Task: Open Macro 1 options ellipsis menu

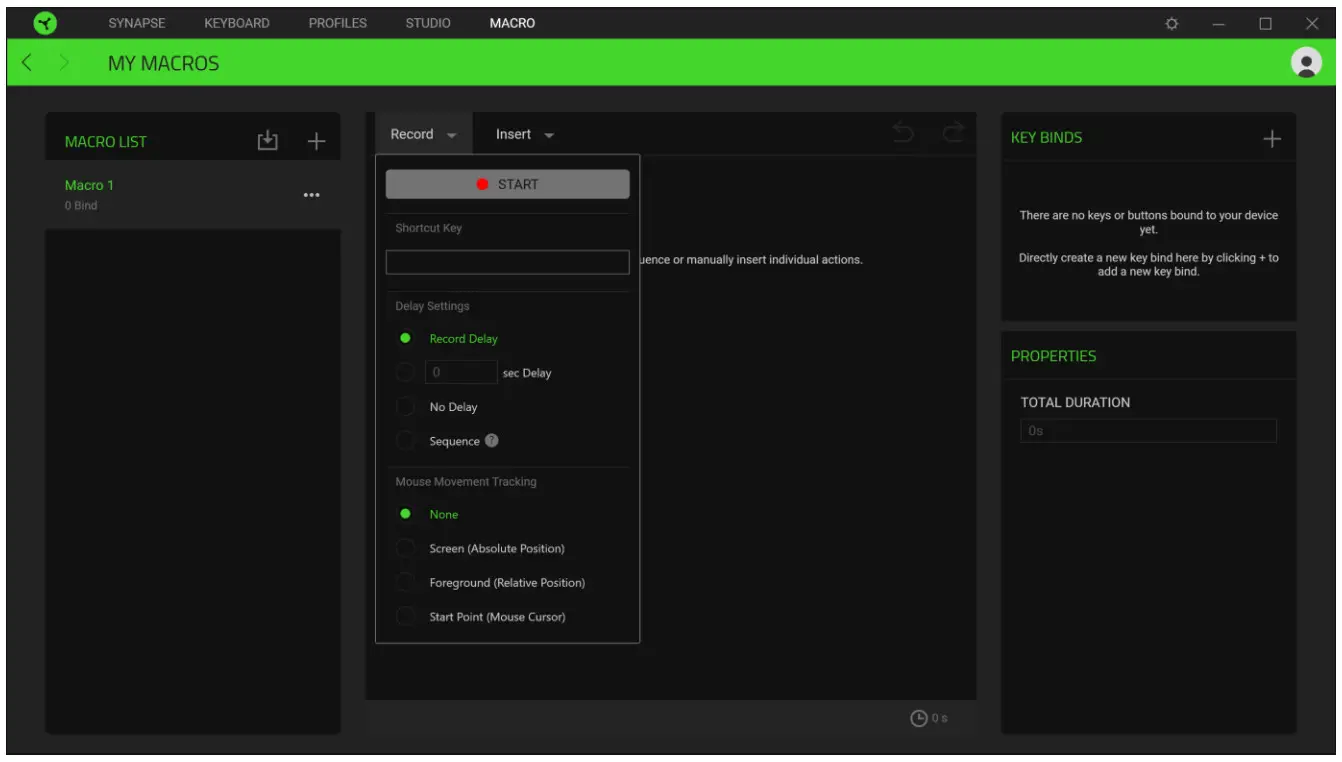Action: [x=311, y=195]
